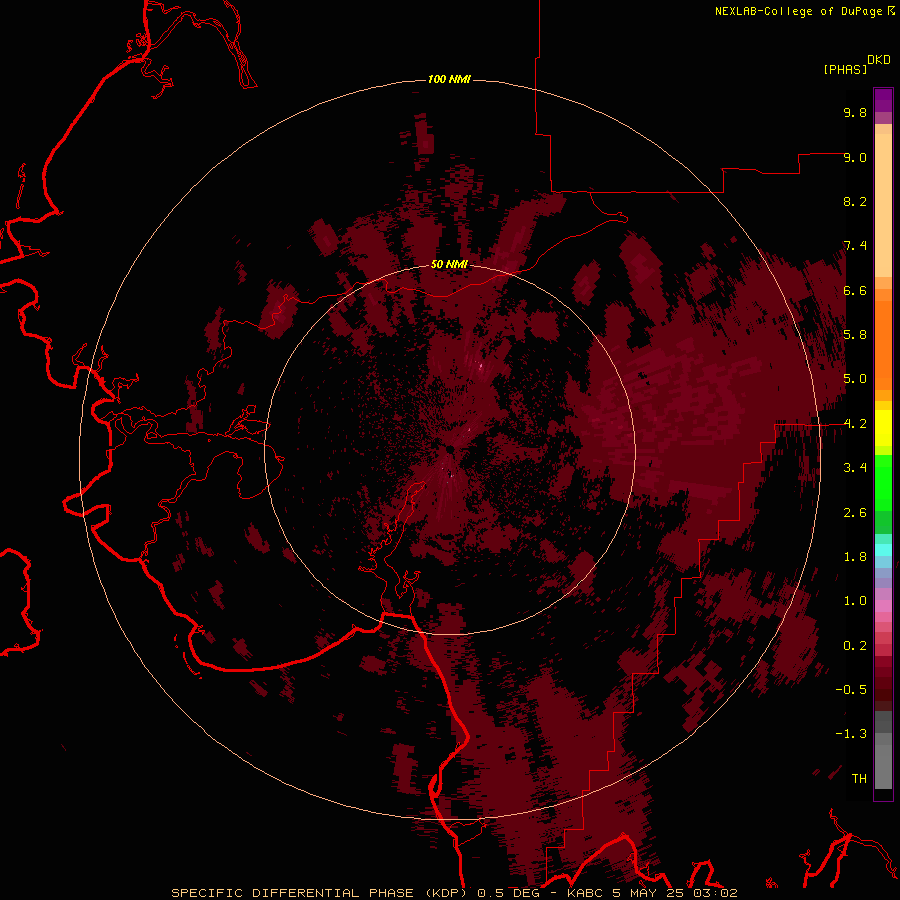The height and width of the screenshot is (900, 900).
Task: Pick the orange segment of the color bar
Action: (883, 344)
